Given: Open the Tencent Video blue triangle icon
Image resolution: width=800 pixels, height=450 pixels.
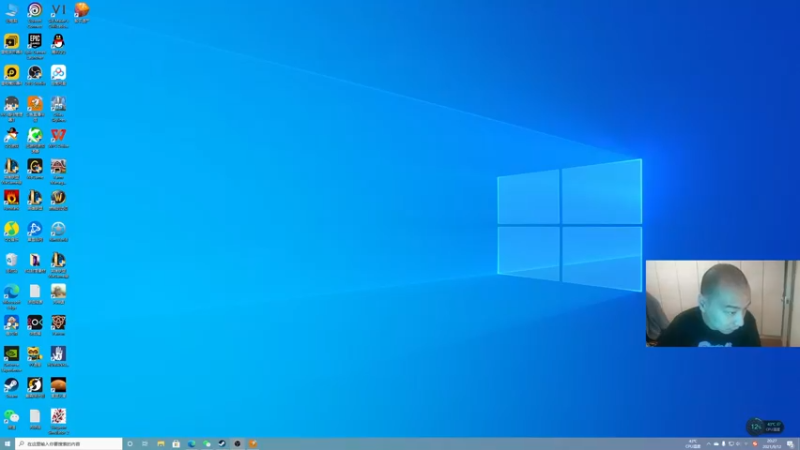Looking at the screenshot, I should click(x=35, y=231).
